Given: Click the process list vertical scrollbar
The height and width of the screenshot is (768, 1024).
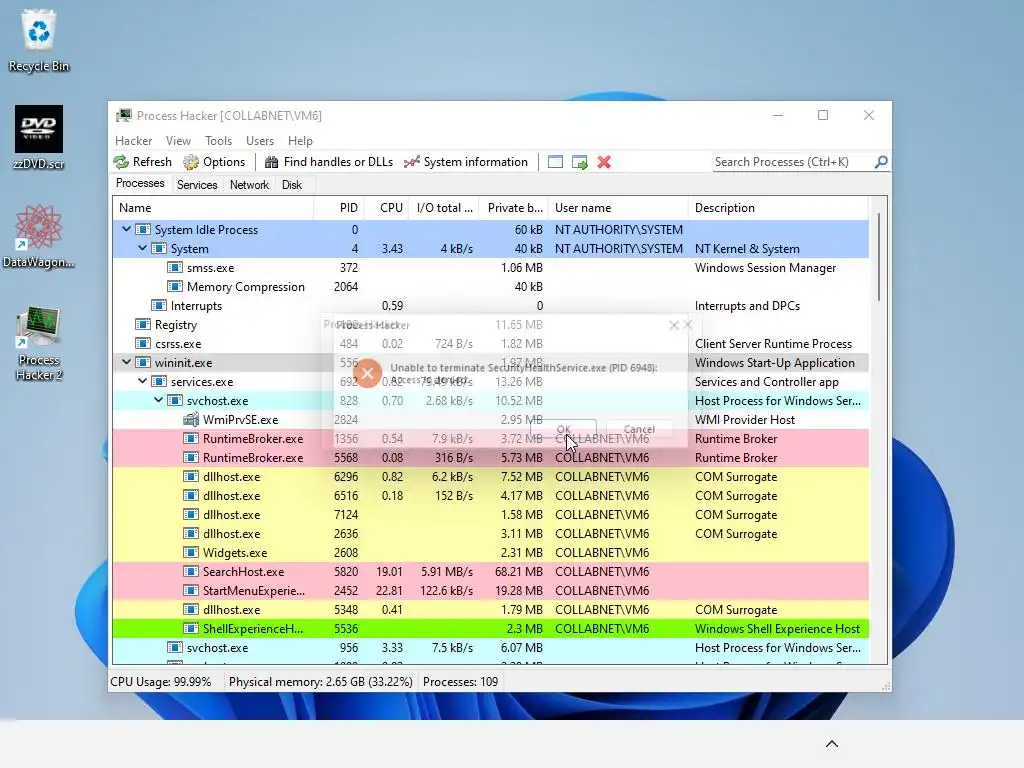Looking at the screenshot, I should [878, 257].
